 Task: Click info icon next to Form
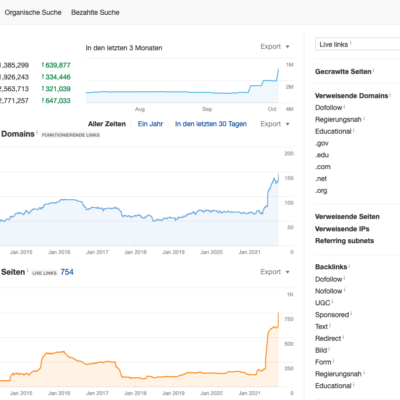[333, 361]
